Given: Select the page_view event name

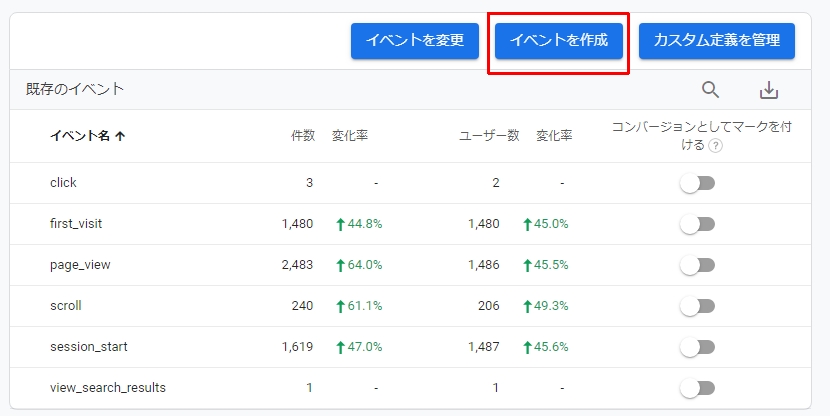Looking at the screenshot, I should point(80,265).
